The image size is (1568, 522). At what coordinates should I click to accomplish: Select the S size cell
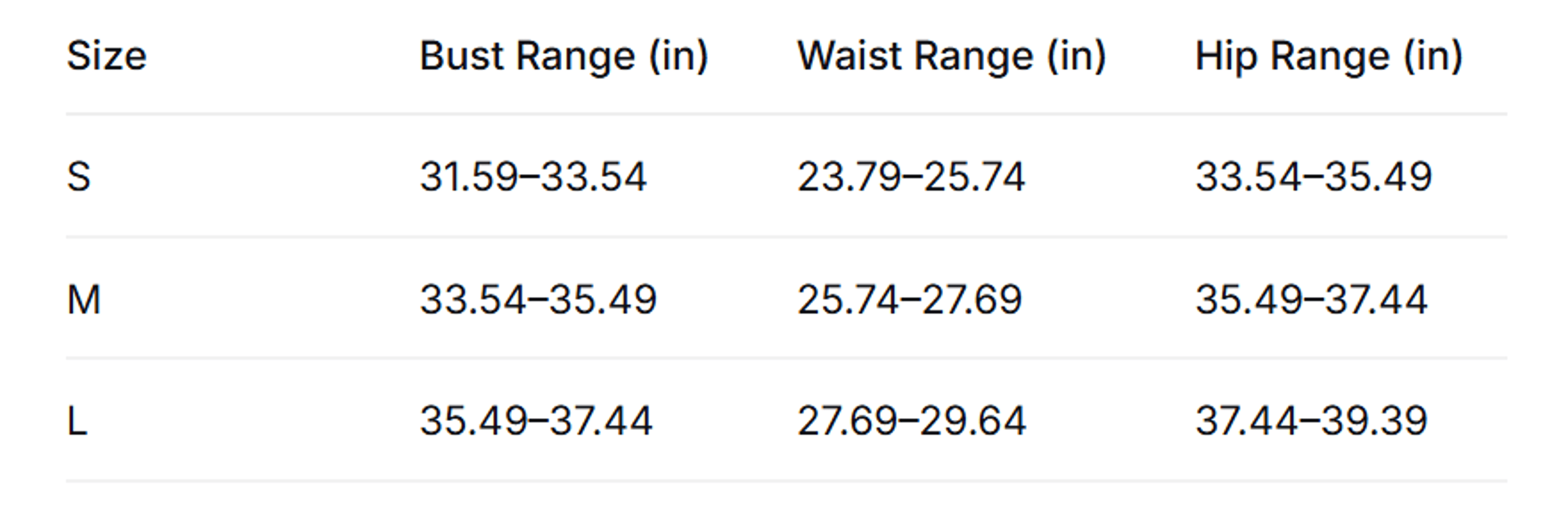[79, 176]
